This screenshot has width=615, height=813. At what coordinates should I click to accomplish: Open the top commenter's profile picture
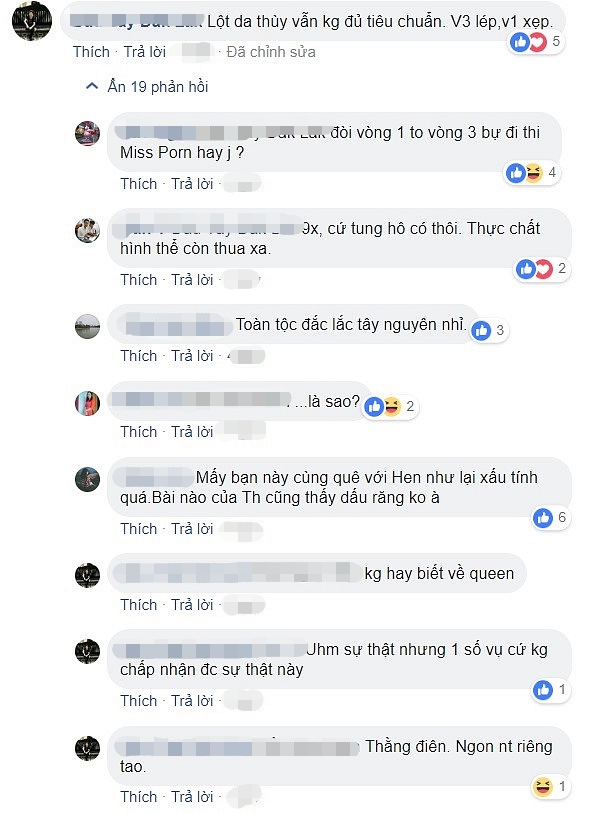[x=32, y=21]
